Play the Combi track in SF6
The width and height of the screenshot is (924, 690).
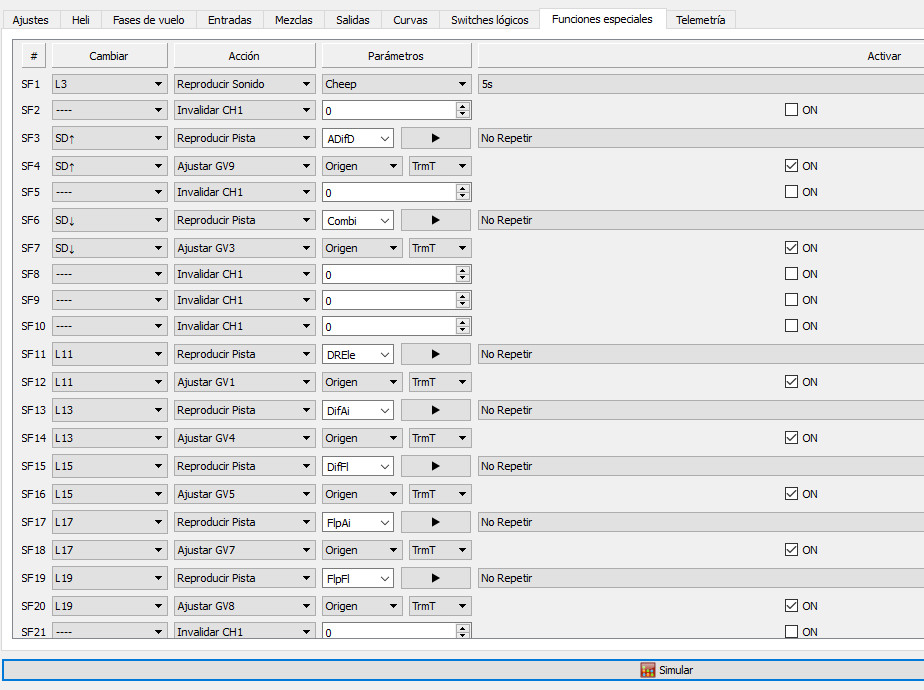tap(435, 220)
